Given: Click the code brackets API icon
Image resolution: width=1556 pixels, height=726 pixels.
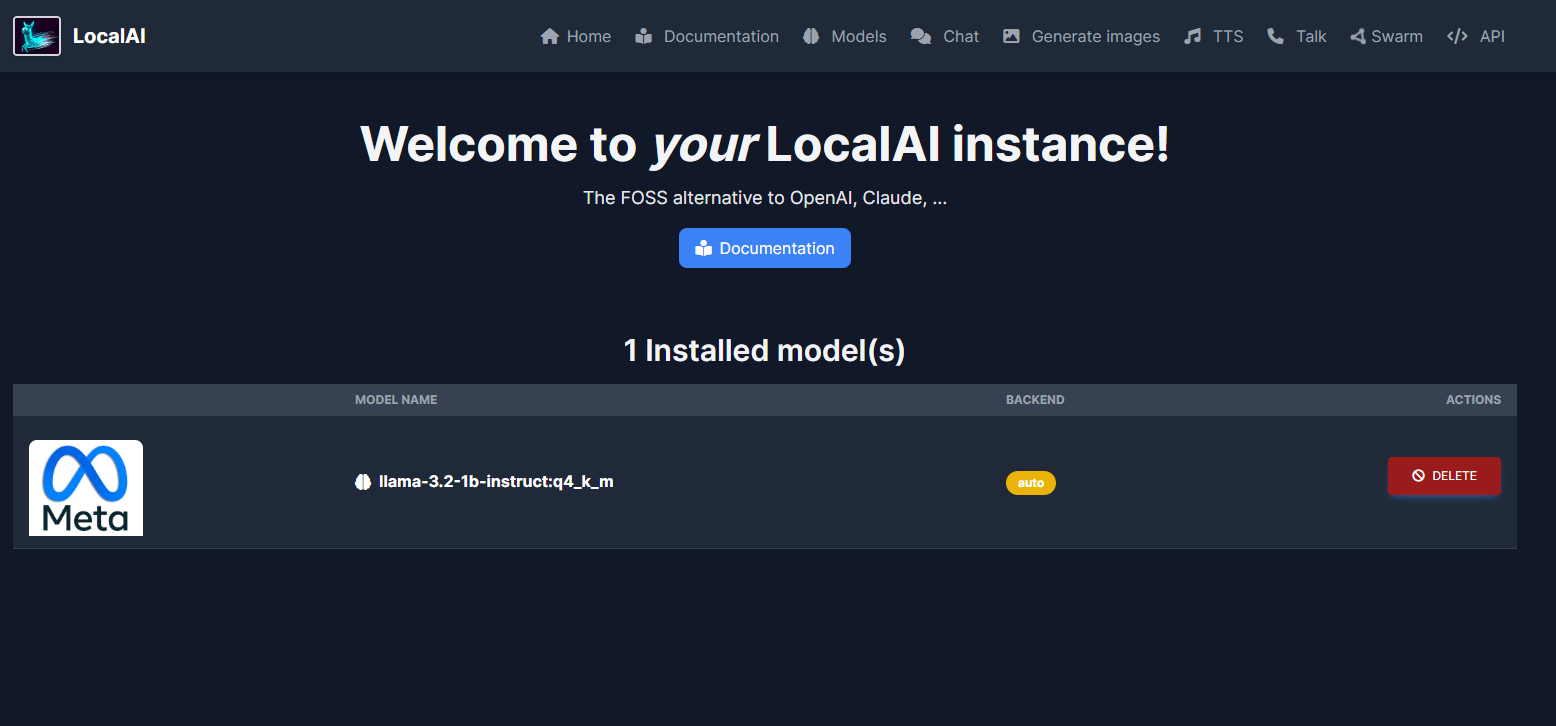Looking at the screenshot, I should tap(1457, 36).
